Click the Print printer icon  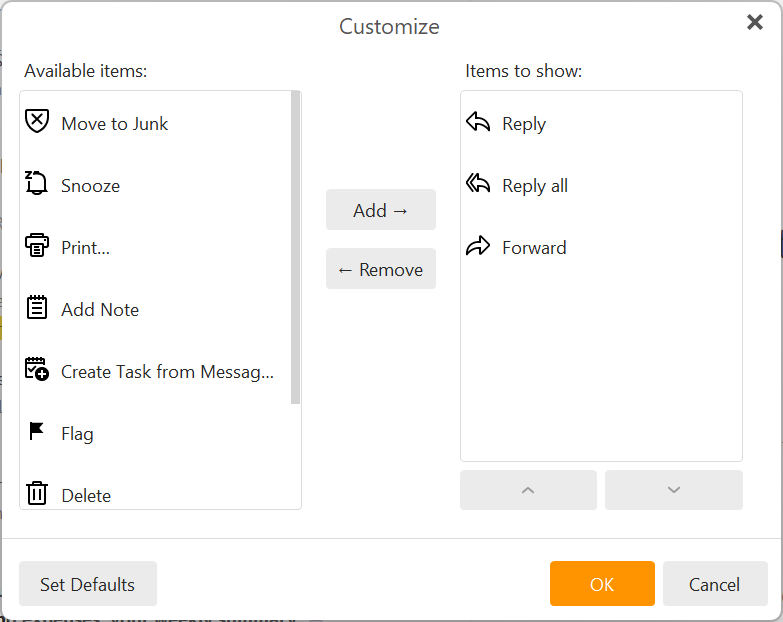(x=37, y=246)
